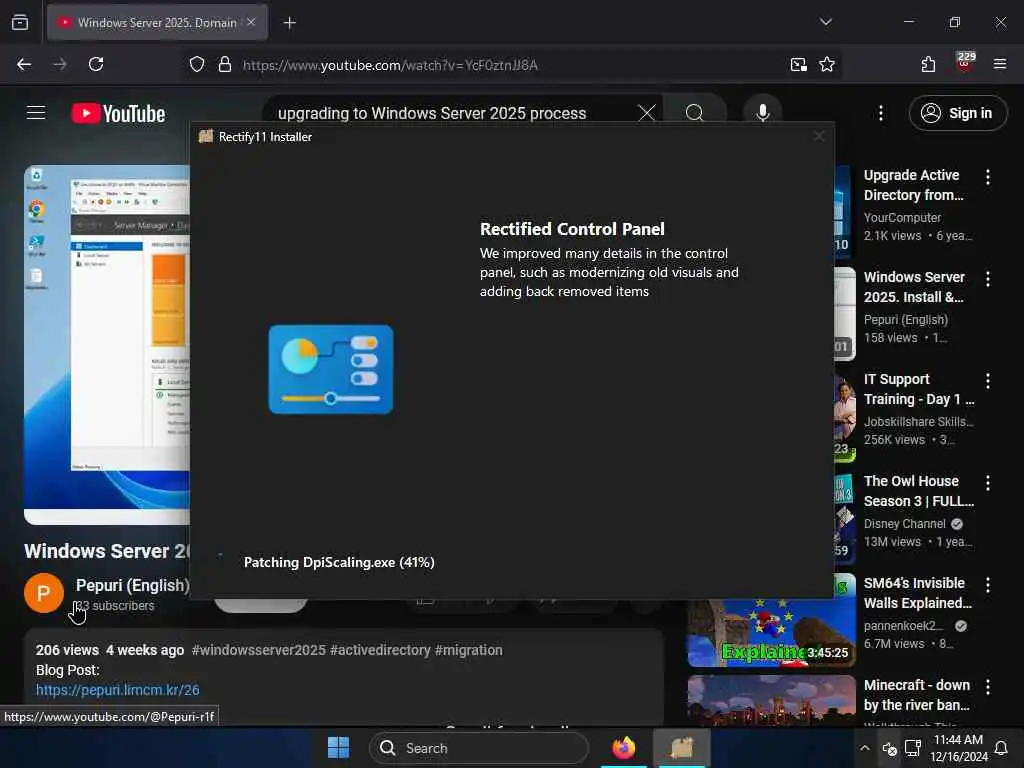Select the Windows Server 2025 Domain tab
This screenshot has height=768, width=1024.
point(157,22)
